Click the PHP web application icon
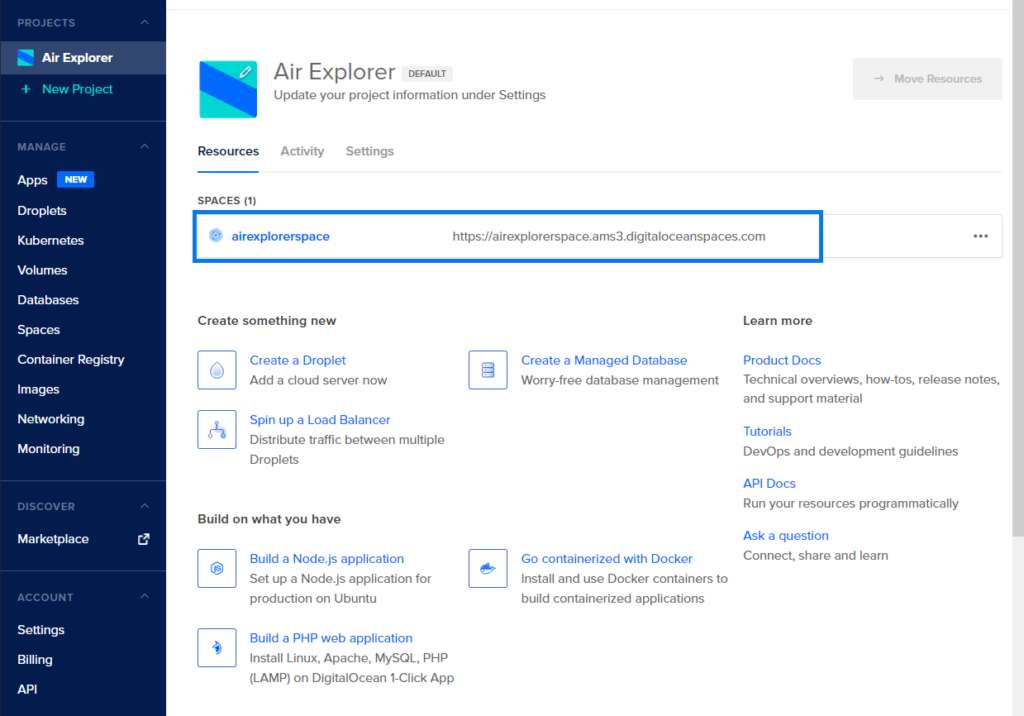Screen dimensions: 1024x716 point(217,647)
